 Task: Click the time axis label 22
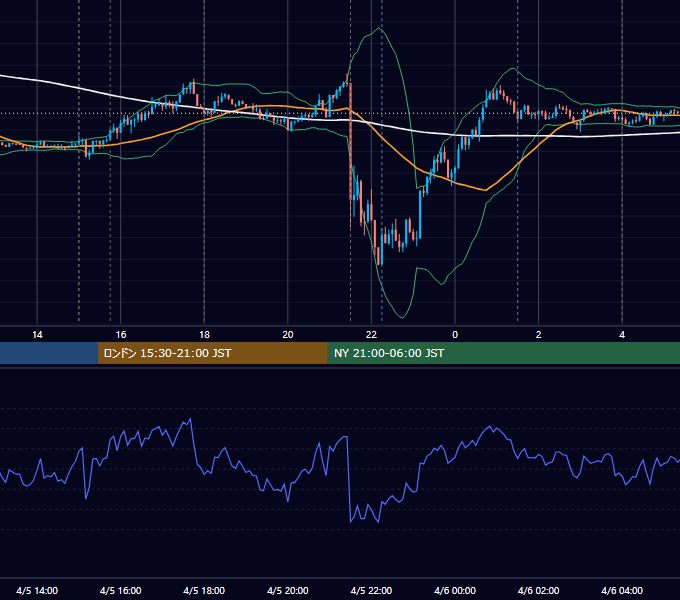(372, 335)
